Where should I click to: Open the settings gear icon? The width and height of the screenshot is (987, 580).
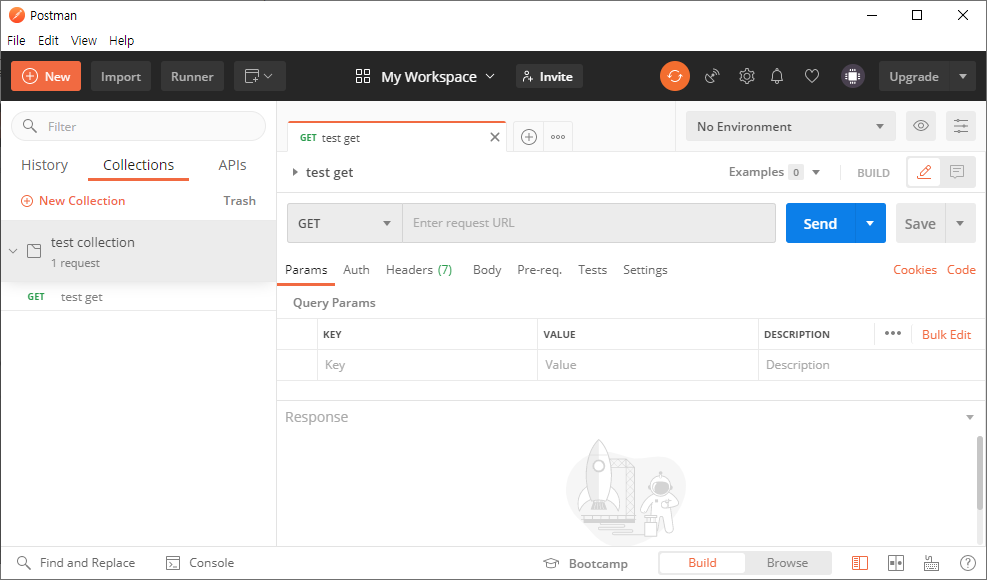click(x=747, y=76)
